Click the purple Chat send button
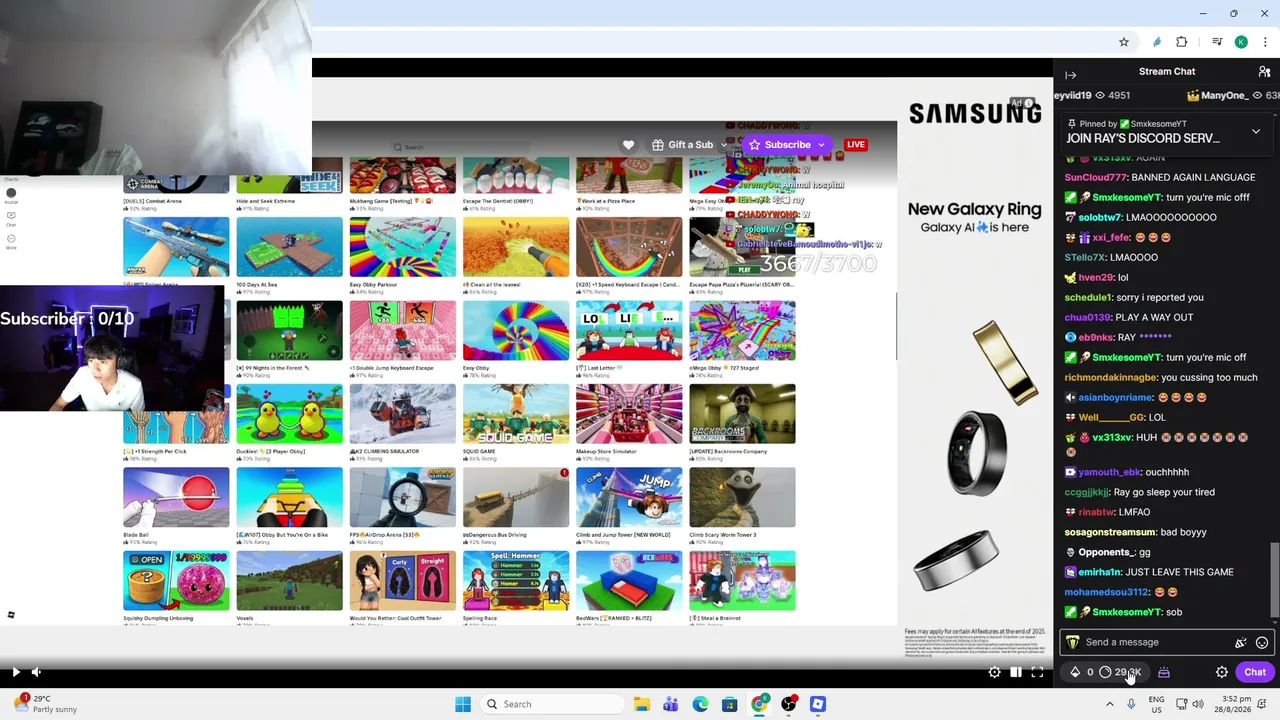The width and height of the screenshot is (1280, 720). (1255, 672)
